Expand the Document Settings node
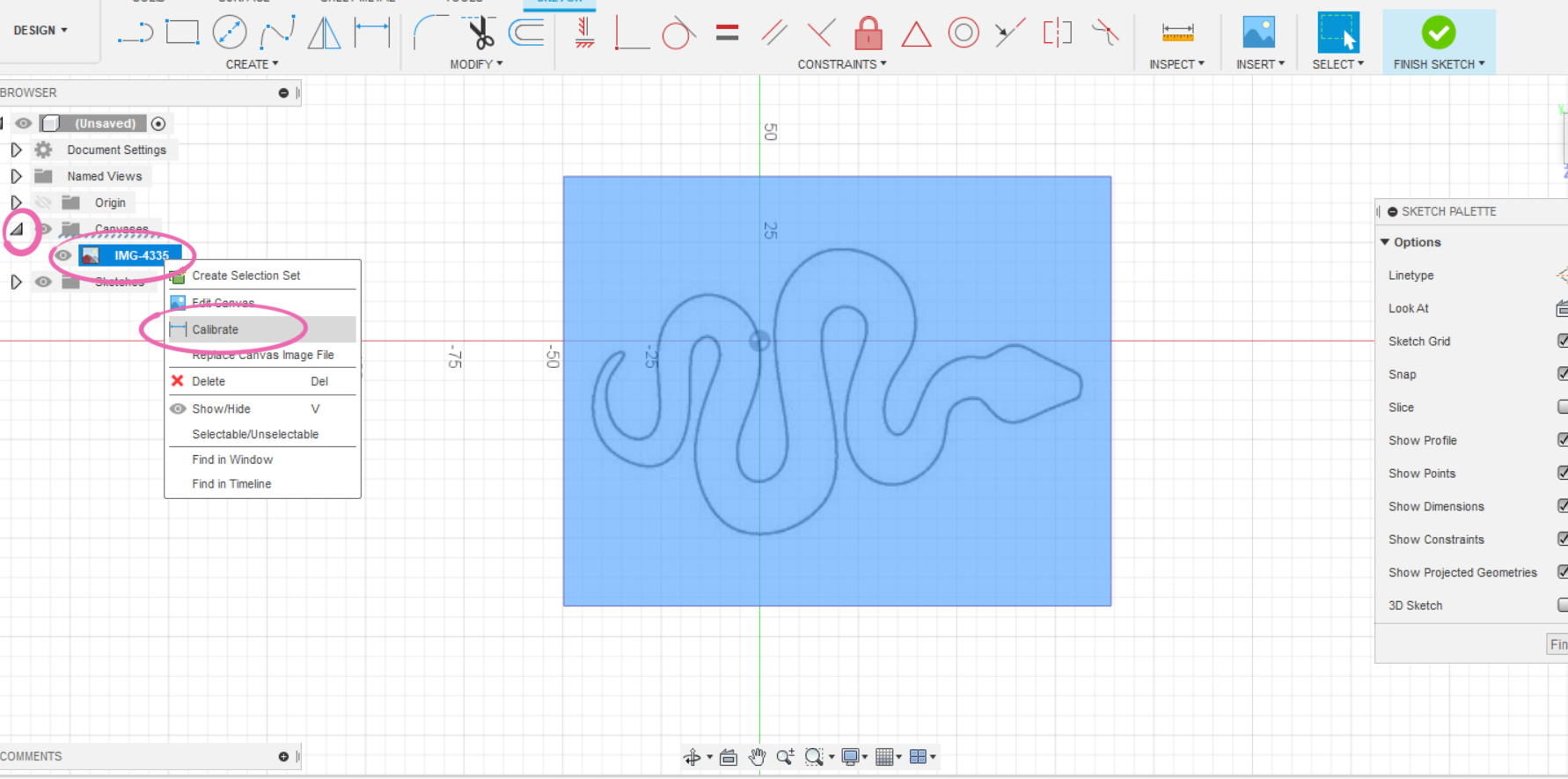Image resolution: width=1568 pixels, height=779 pixels. (x=16, y=150)
